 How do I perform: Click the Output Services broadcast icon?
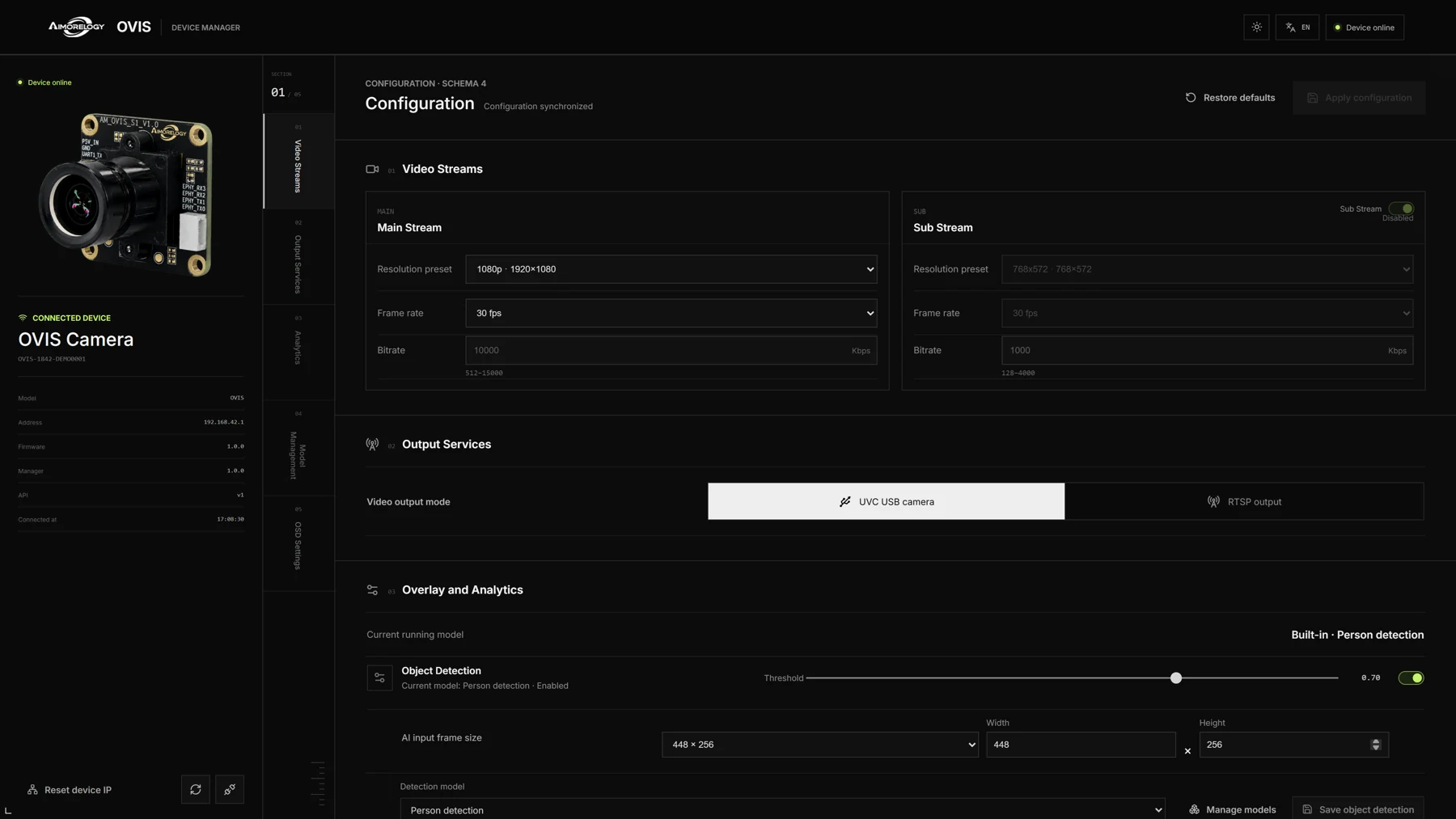click(x=372, y=445)
